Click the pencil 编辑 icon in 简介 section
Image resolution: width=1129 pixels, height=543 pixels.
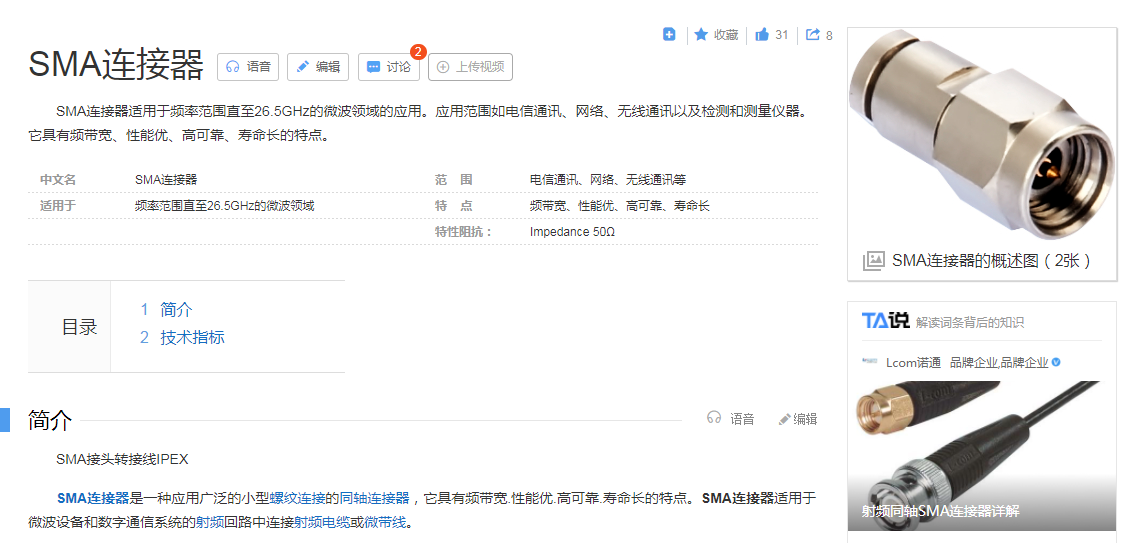coord(785,419)
